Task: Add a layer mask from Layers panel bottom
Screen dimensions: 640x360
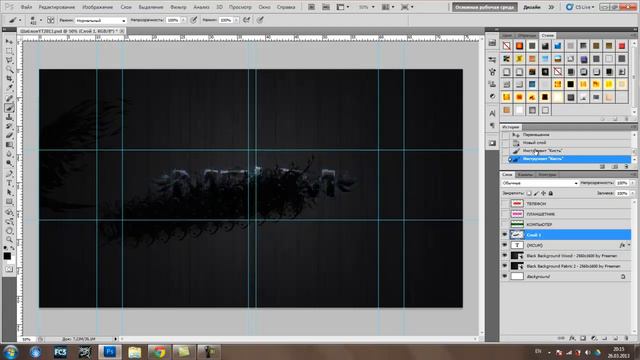Action: 583,338
